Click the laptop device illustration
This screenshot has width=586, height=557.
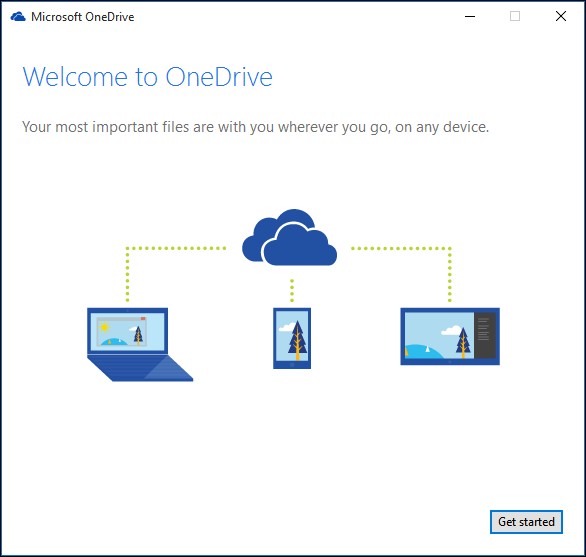(x=140, y=344)
